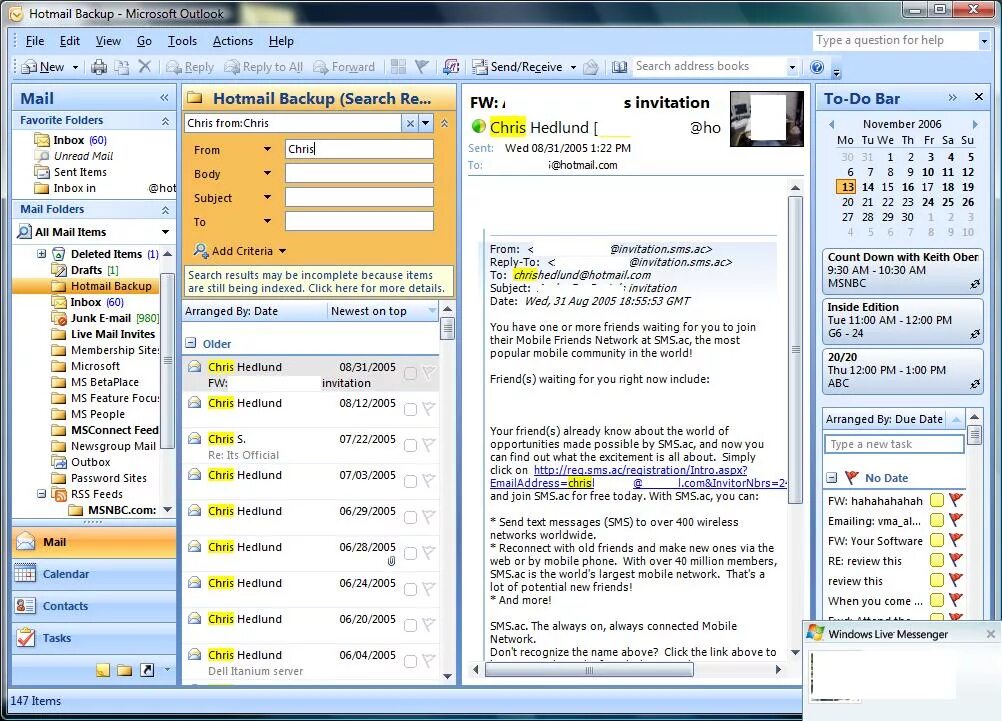Collapse the Older group in results
Viewport: 1002px width, 721px height.
(x=190, y=343)
